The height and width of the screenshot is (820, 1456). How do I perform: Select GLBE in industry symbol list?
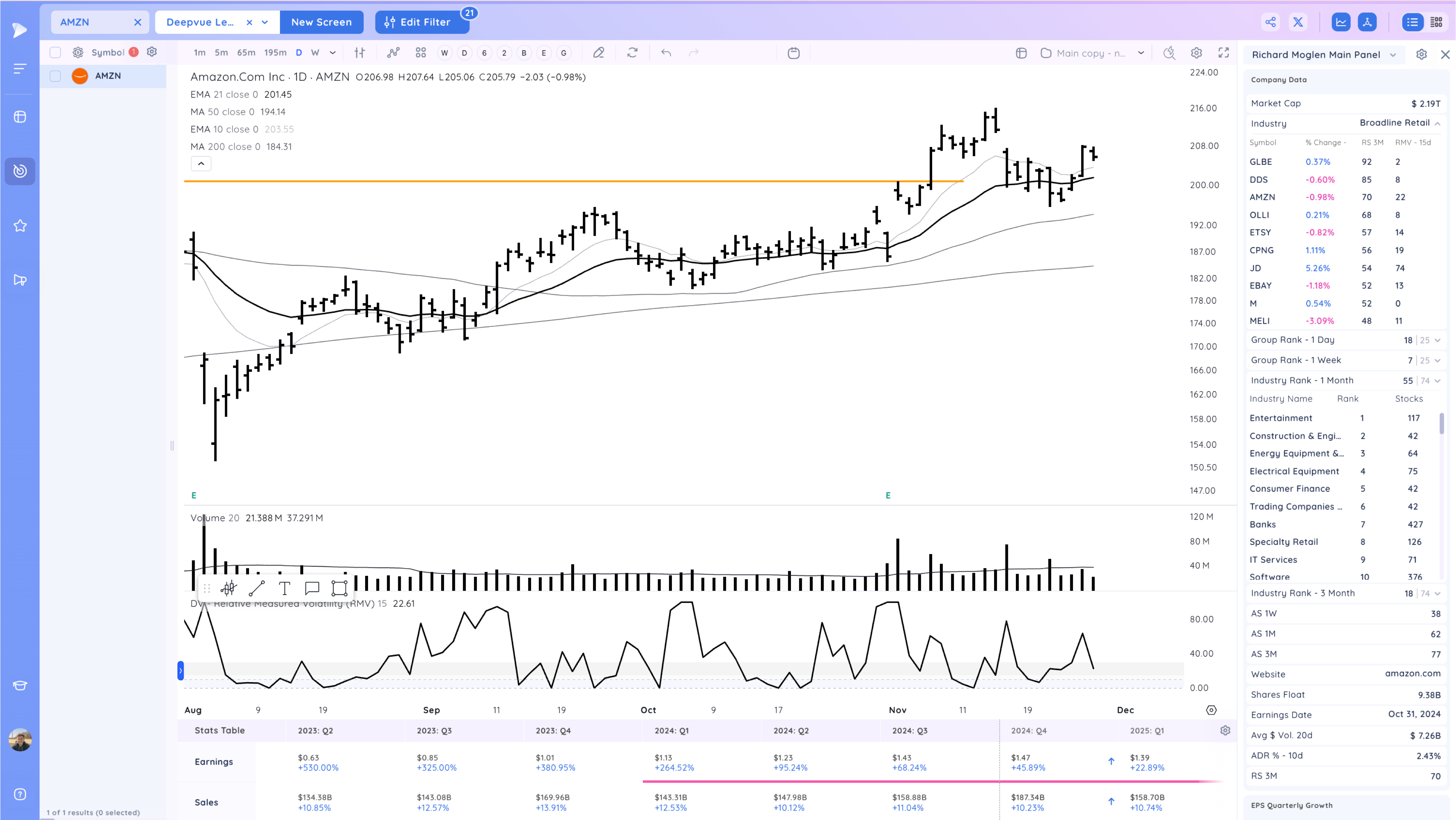click(x=1261, y=162)
